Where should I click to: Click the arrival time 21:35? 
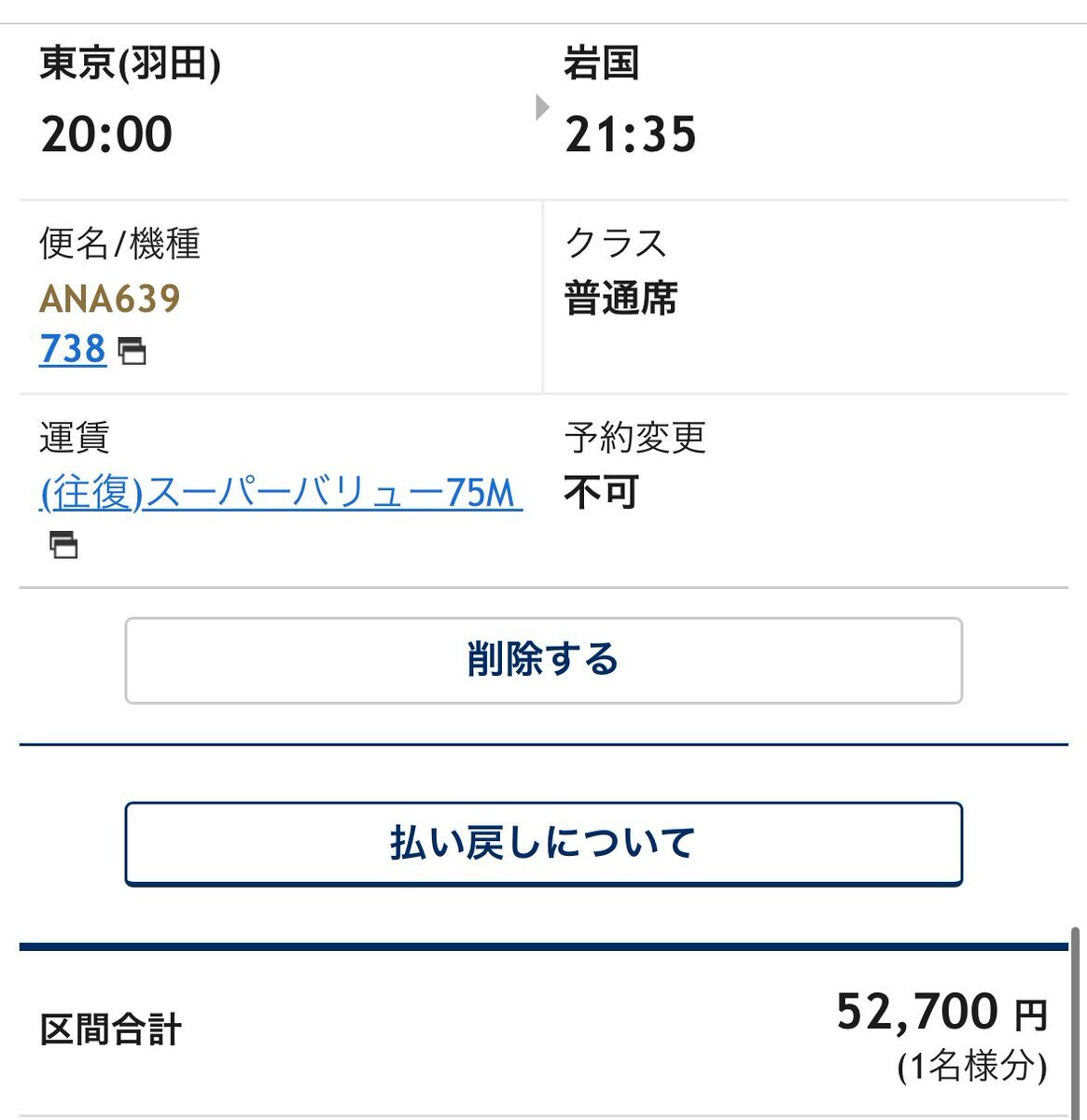point(631,134)
